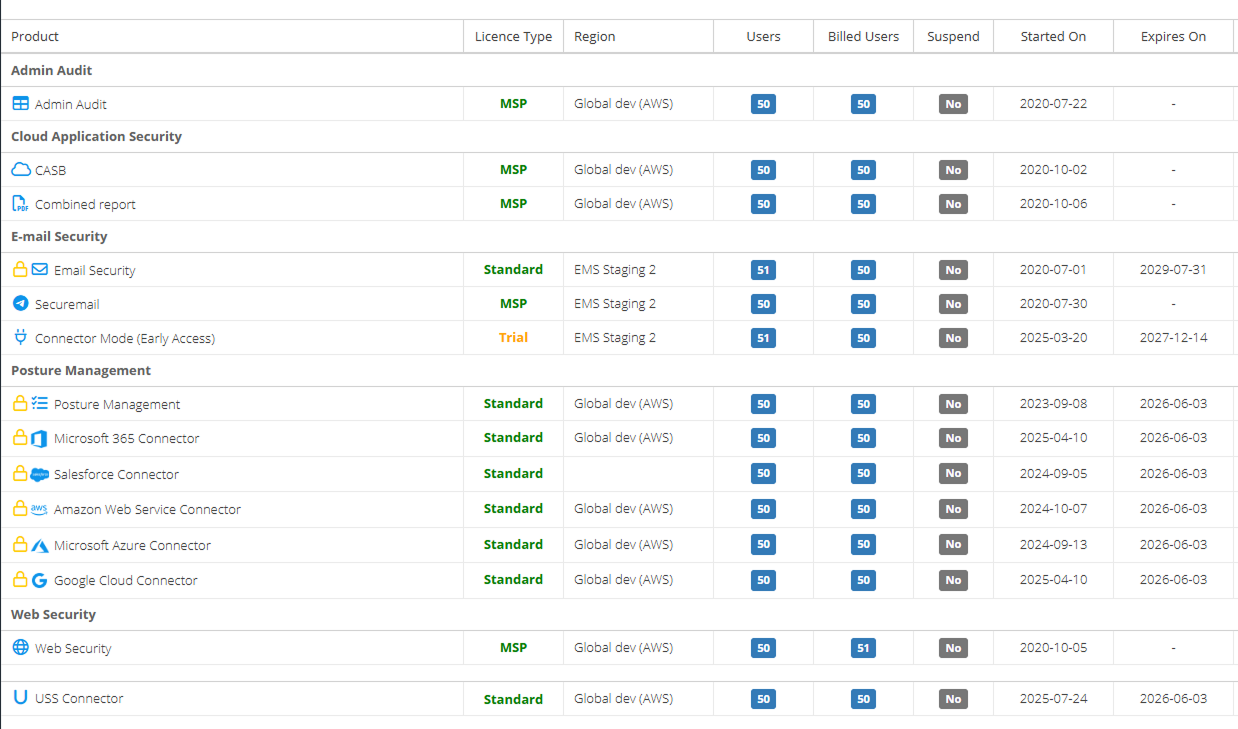1238x729 pixels.
Task: Click the Admin Audit table icon
Action: click(20, 103)
